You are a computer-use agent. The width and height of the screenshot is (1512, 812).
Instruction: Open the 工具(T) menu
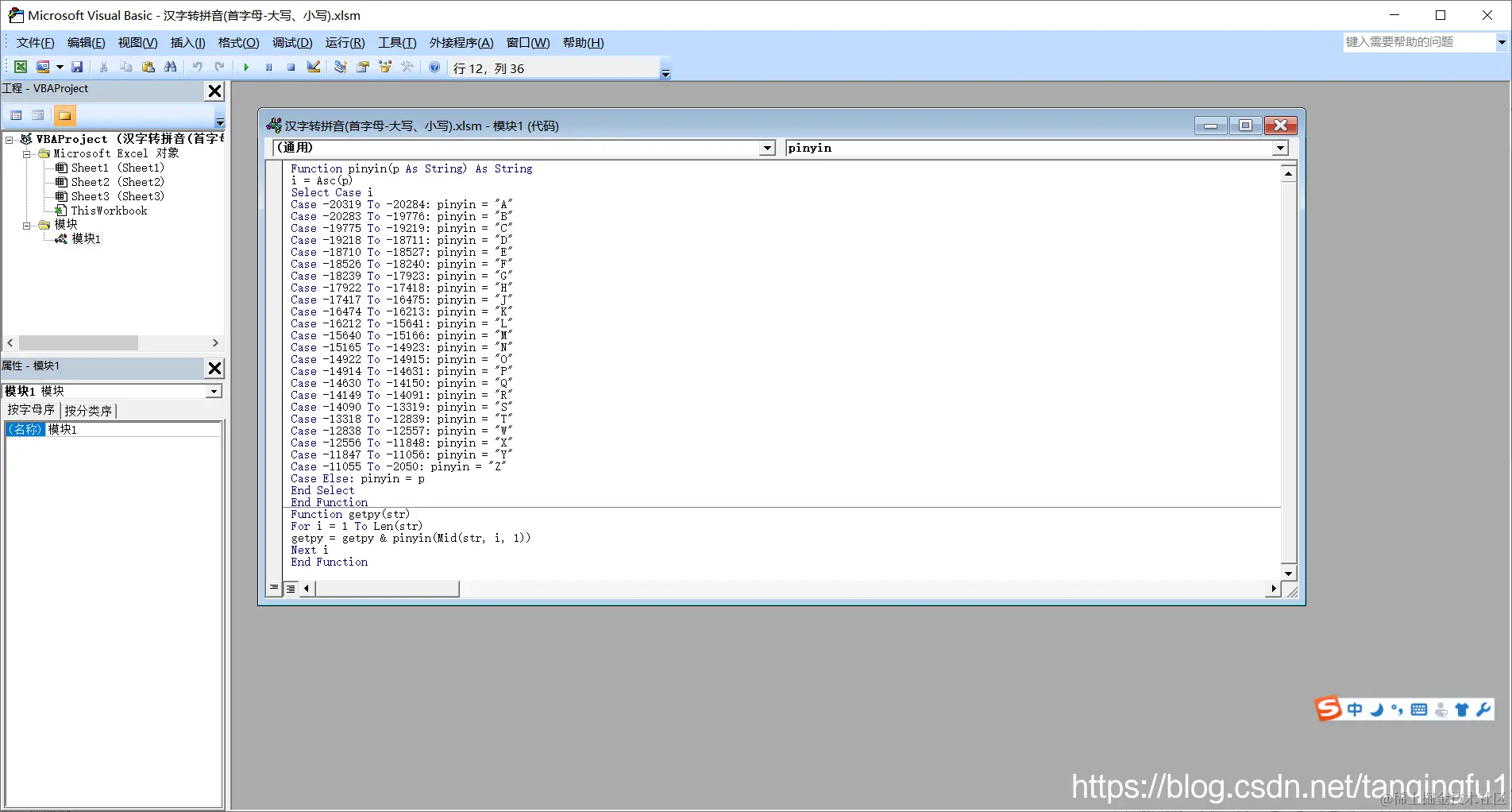point(397,43)
